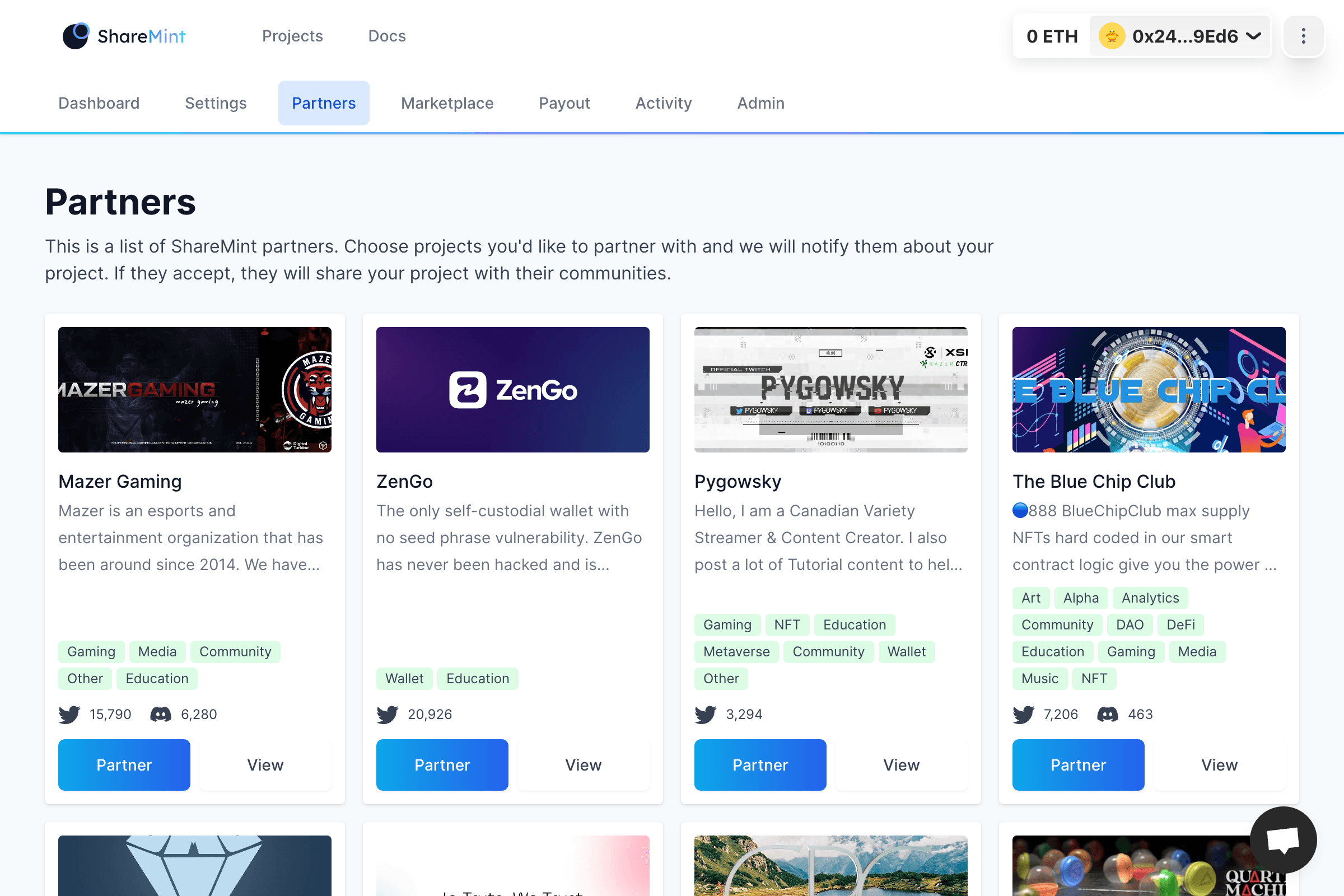
Task: Switch to the Marketplace tab
Action: coord(447,103)
